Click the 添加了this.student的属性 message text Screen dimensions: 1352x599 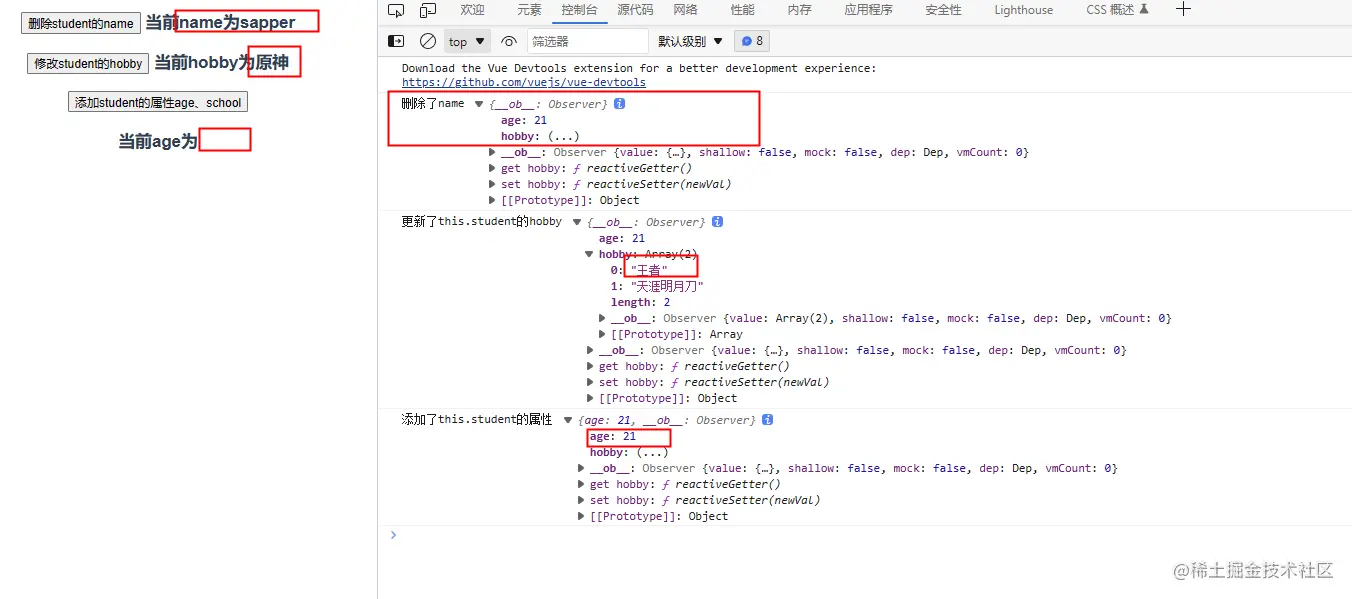[x=477, y=419]
